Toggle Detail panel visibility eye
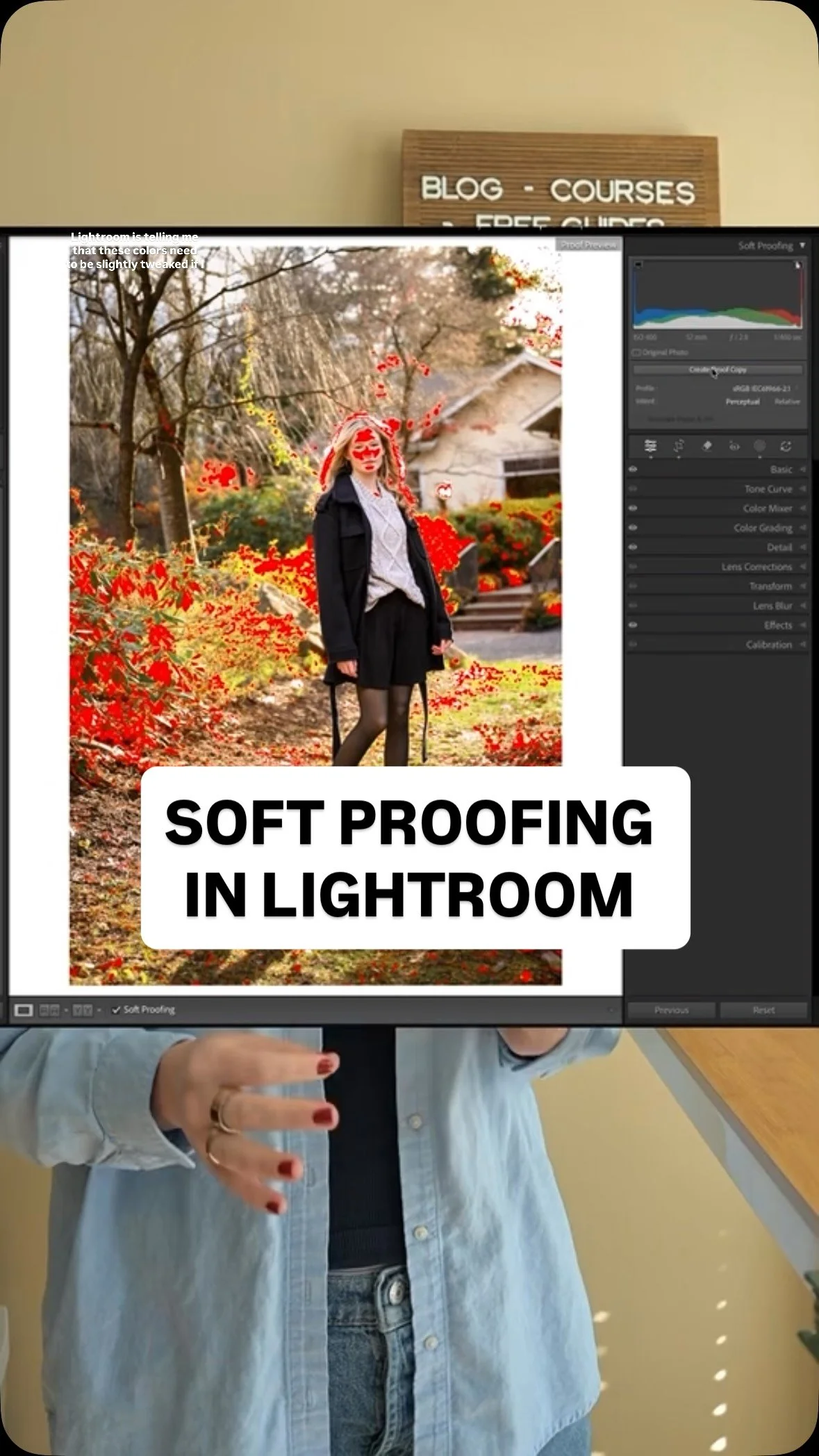819x1456 pixels. [633, 547]
